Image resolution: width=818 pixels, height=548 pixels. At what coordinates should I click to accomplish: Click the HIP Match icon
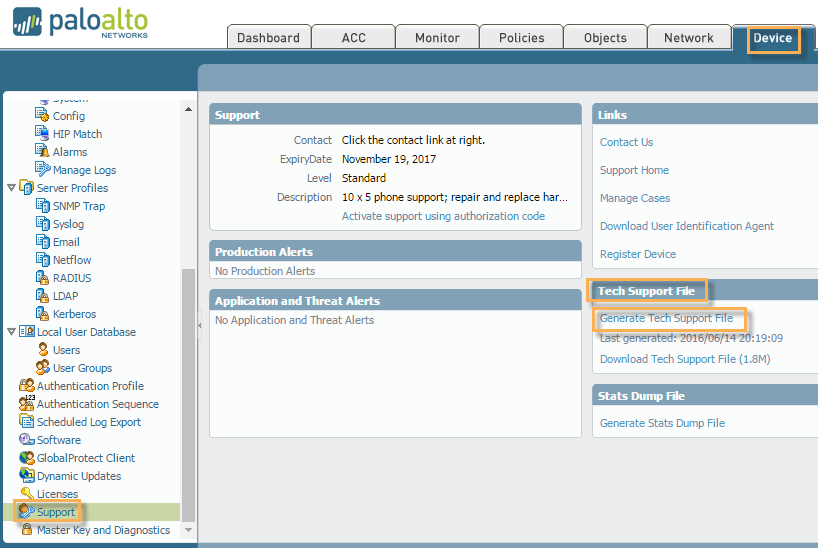[42, 133]
